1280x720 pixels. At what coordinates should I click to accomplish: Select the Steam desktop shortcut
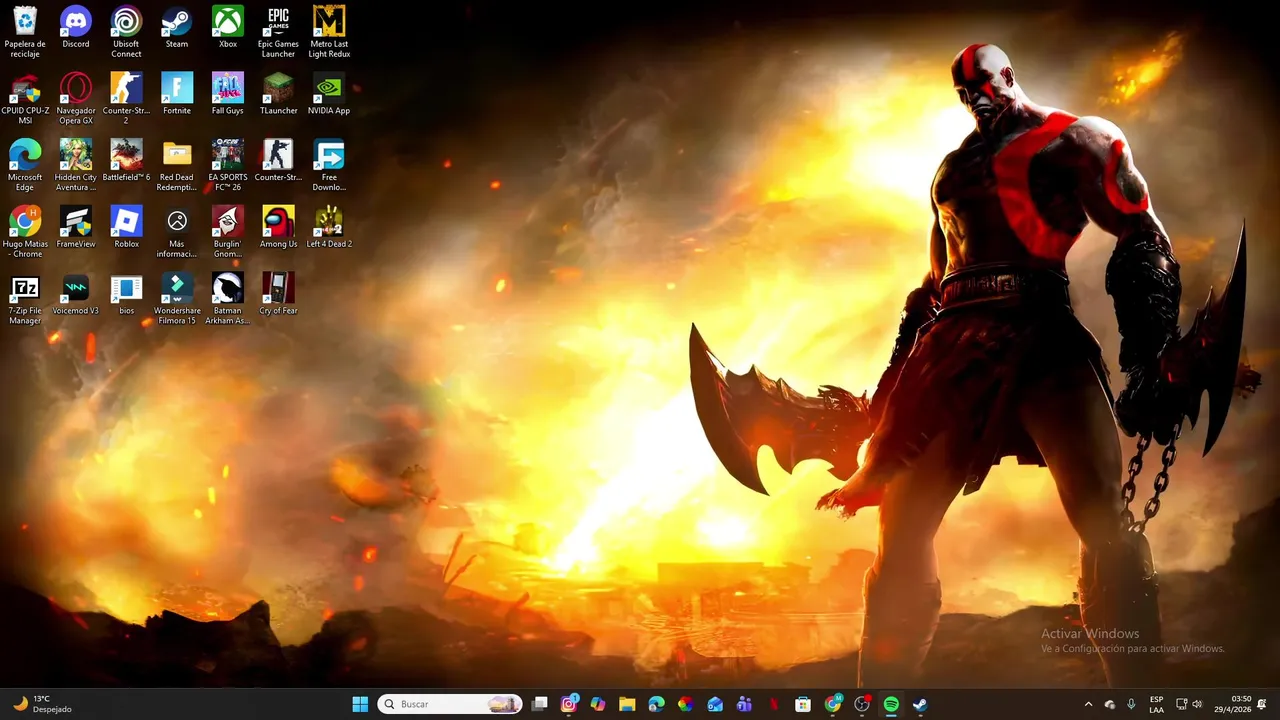coord(177,27)
